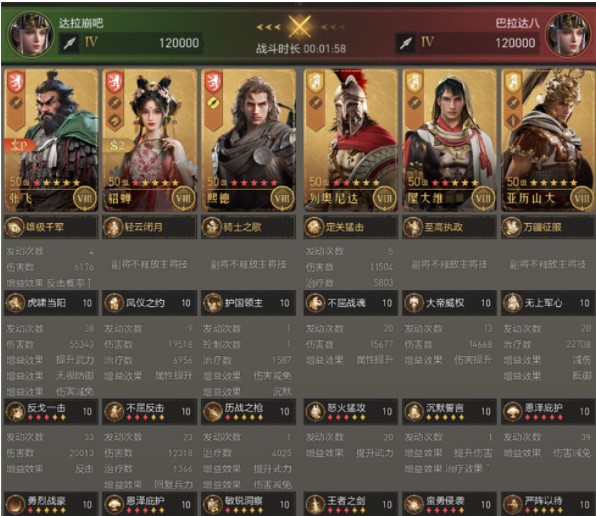Select the 列奥尼达 hero card

point(350,140)
